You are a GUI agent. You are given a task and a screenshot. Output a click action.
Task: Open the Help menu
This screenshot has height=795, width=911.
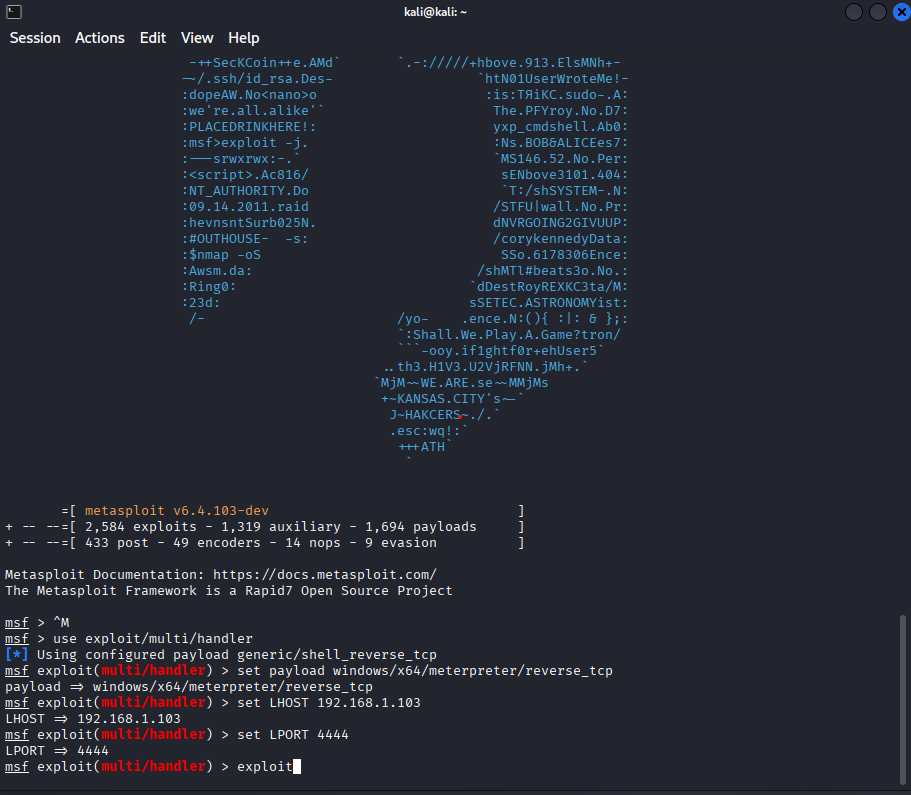[x=243, y=38]
